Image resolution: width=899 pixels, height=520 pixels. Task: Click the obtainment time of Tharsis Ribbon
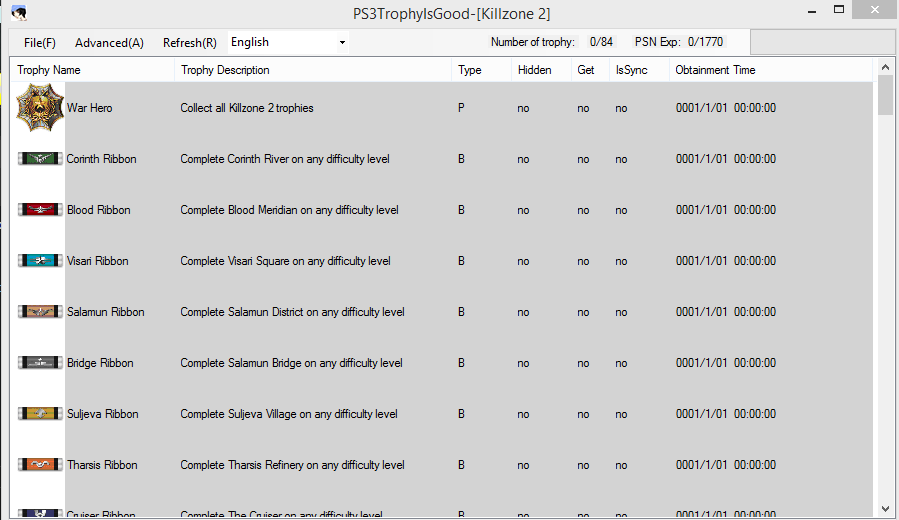[726, 465]
